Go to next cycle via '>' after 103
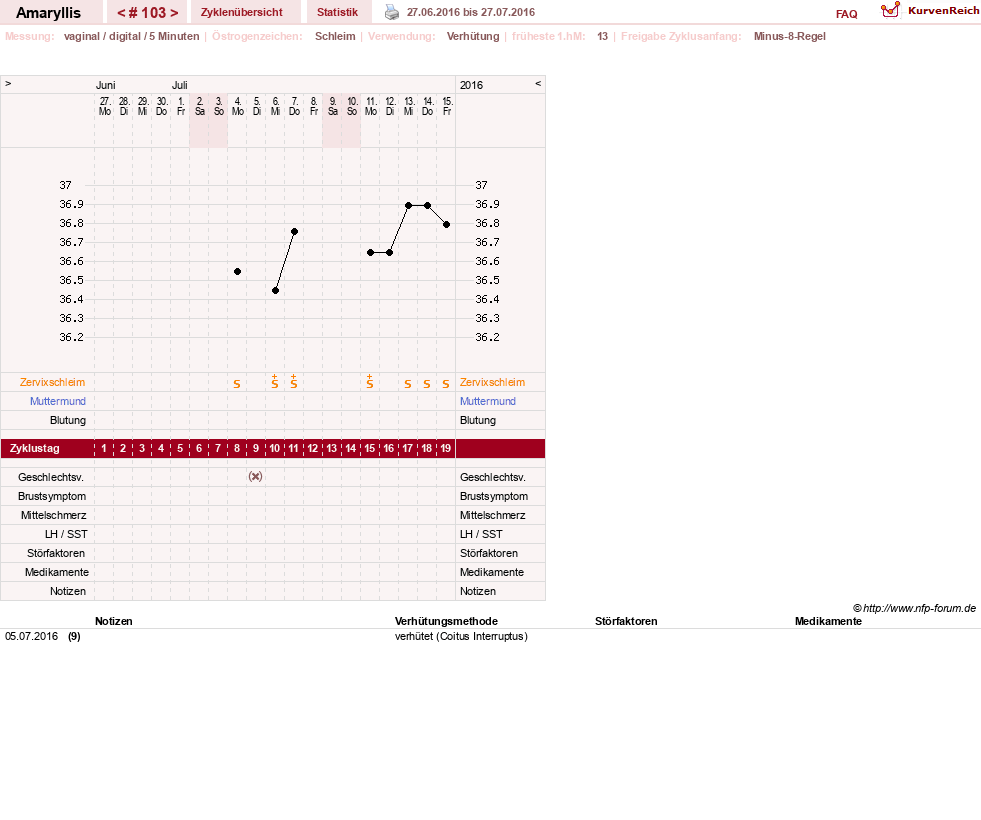Image resolution: width=981 pixels, height=820 pixels. (x=174, y=13)
